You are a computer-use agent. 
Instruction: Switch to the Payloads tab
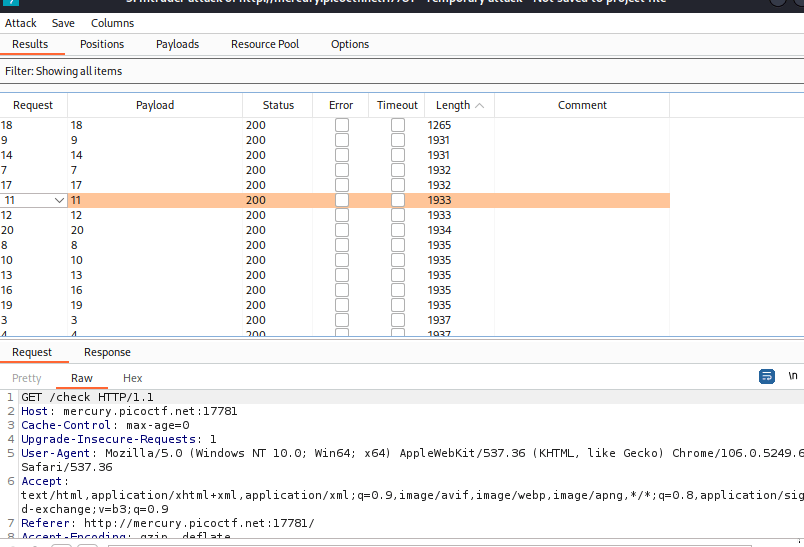pos(177,44)
